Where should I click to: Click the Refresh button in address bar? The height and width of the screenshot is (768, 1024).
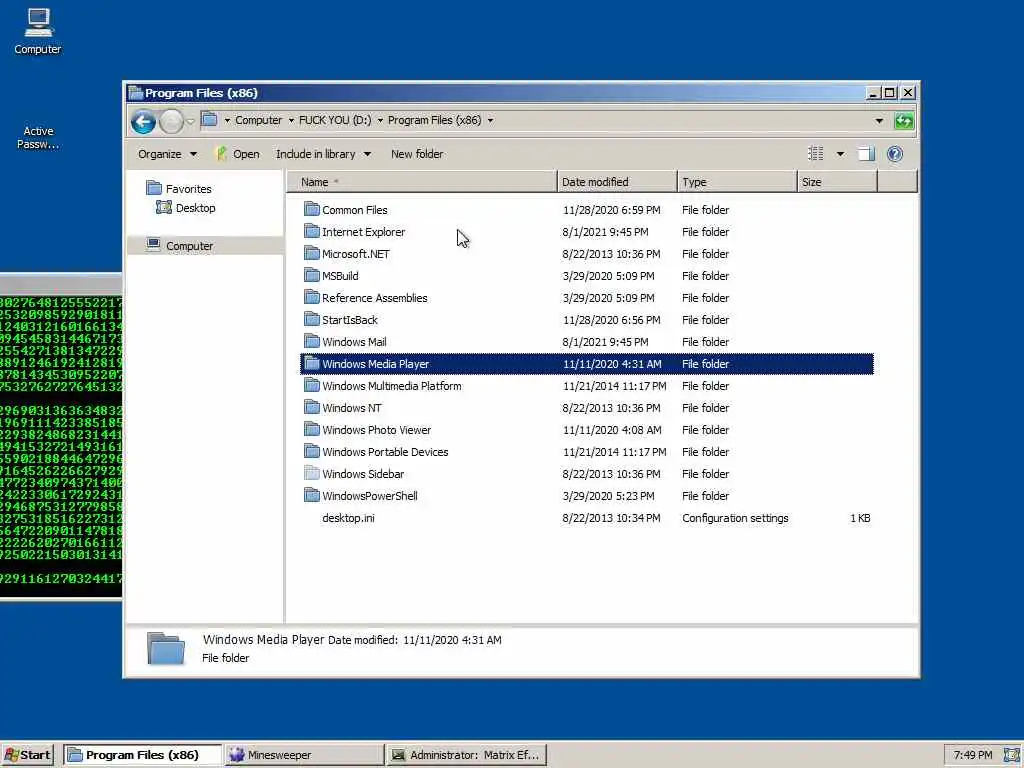point(904,121)
